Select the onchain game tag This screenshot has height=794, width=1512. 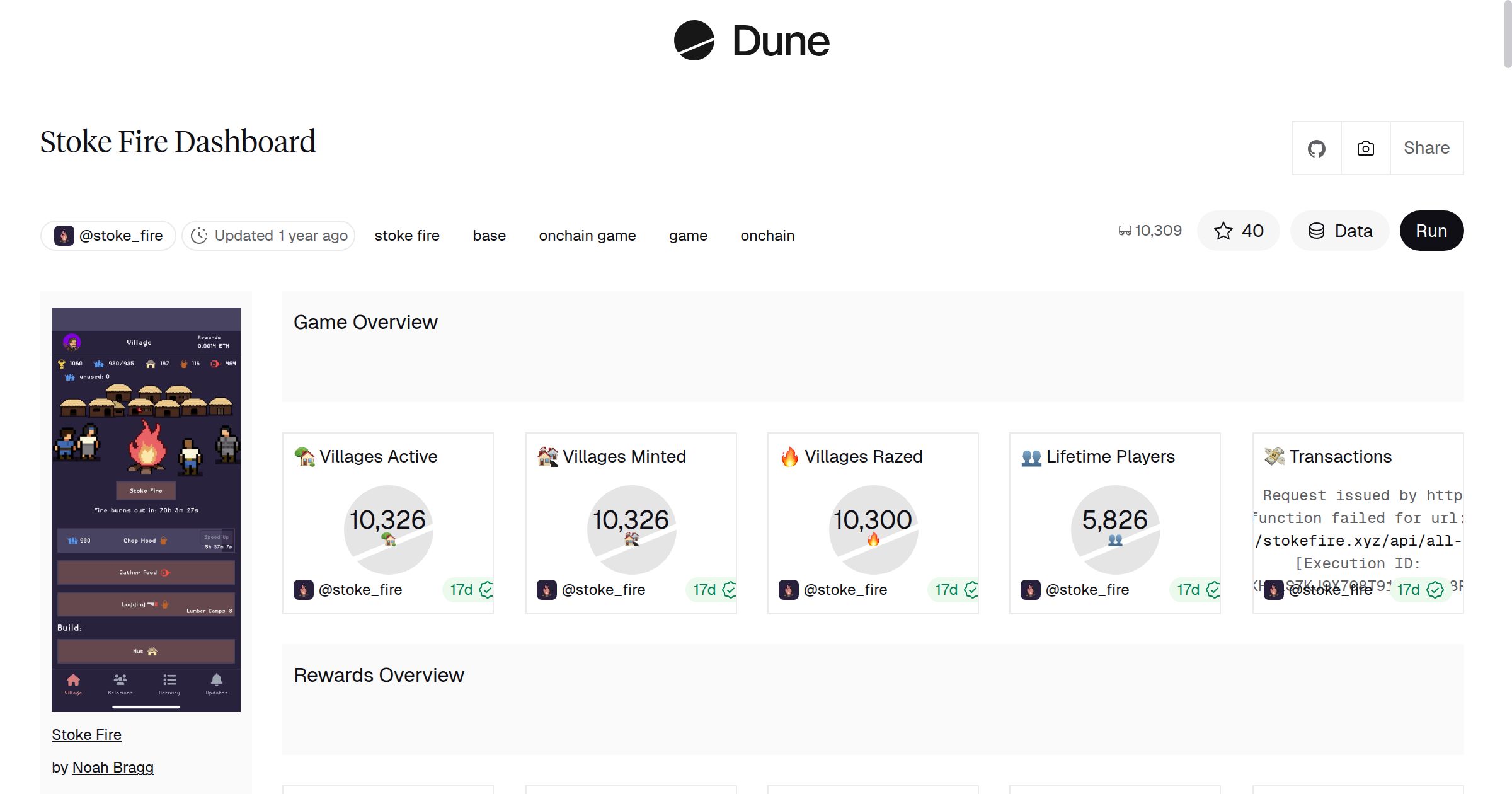(x=587, y=235)
